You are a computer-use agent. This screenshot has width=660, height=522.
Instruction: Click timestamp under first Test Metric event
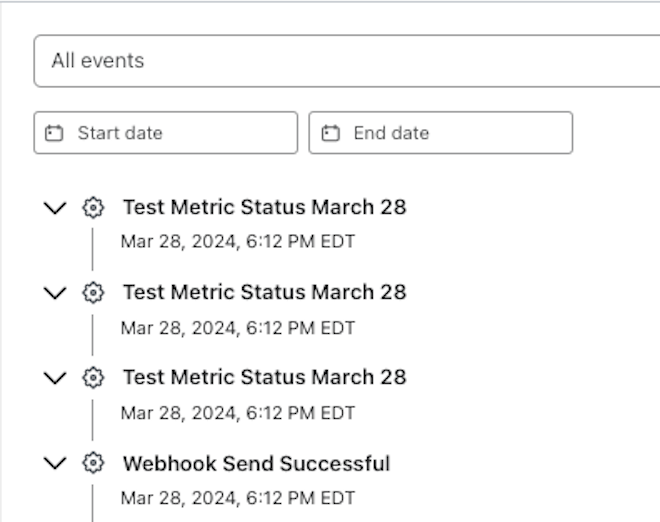[238, 242]
